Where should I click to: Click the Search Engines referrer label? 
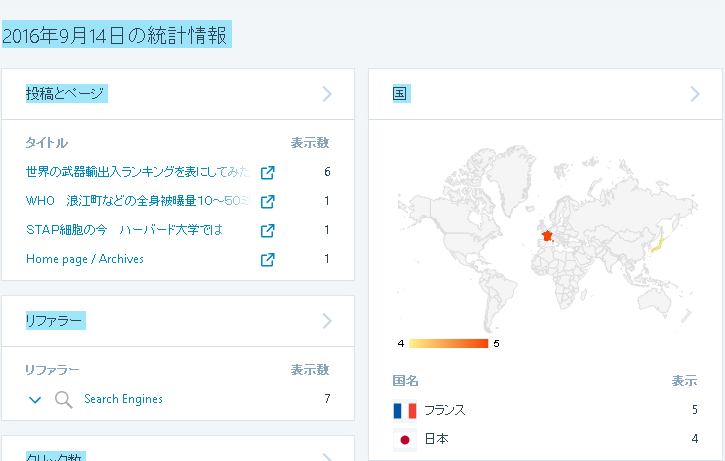coord(123,399)
